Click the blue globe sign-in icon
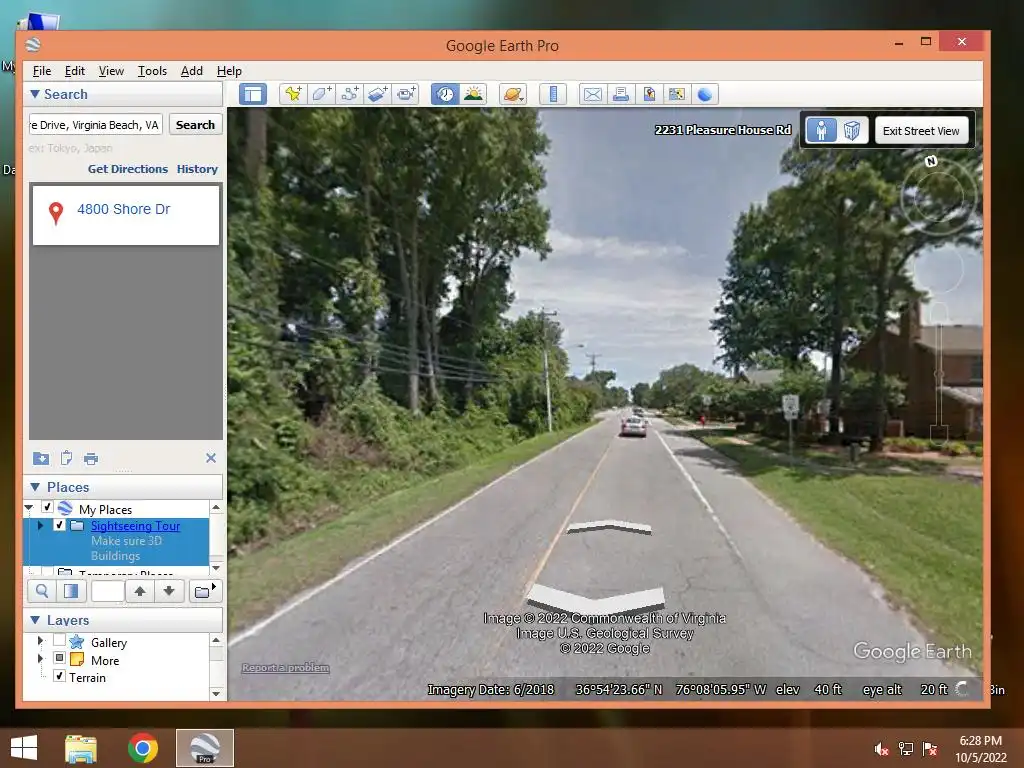1024x768 pixels. (705, 94)
